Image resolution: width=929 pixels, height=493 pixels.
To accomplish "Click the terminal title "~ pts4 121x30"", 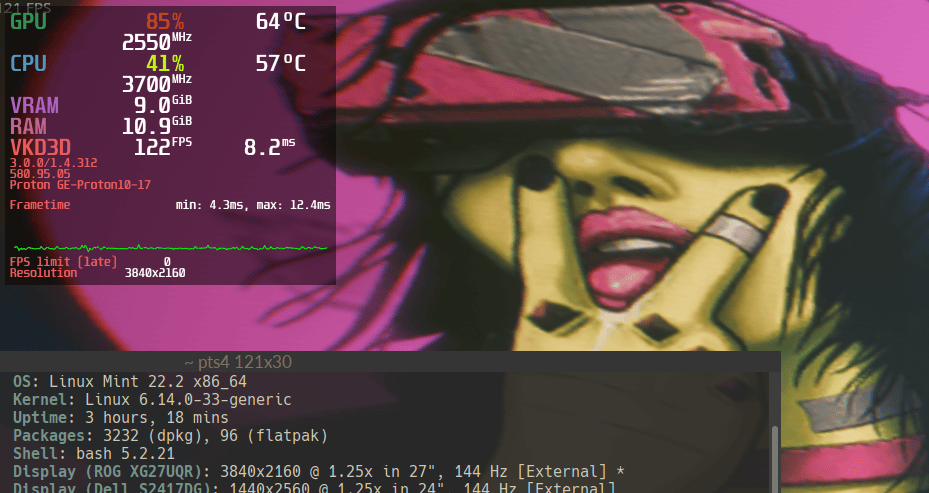I will coord(238,361).
